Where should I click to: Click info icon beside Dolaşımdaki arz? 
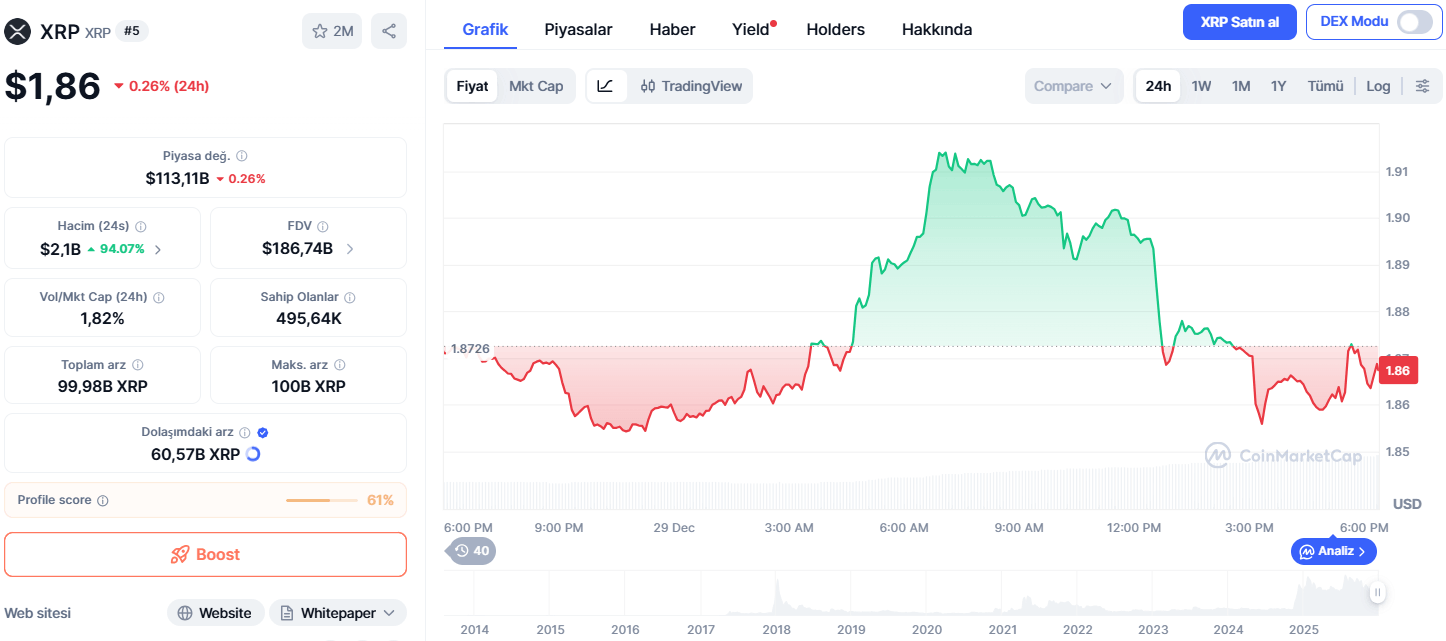coord(245,433)
